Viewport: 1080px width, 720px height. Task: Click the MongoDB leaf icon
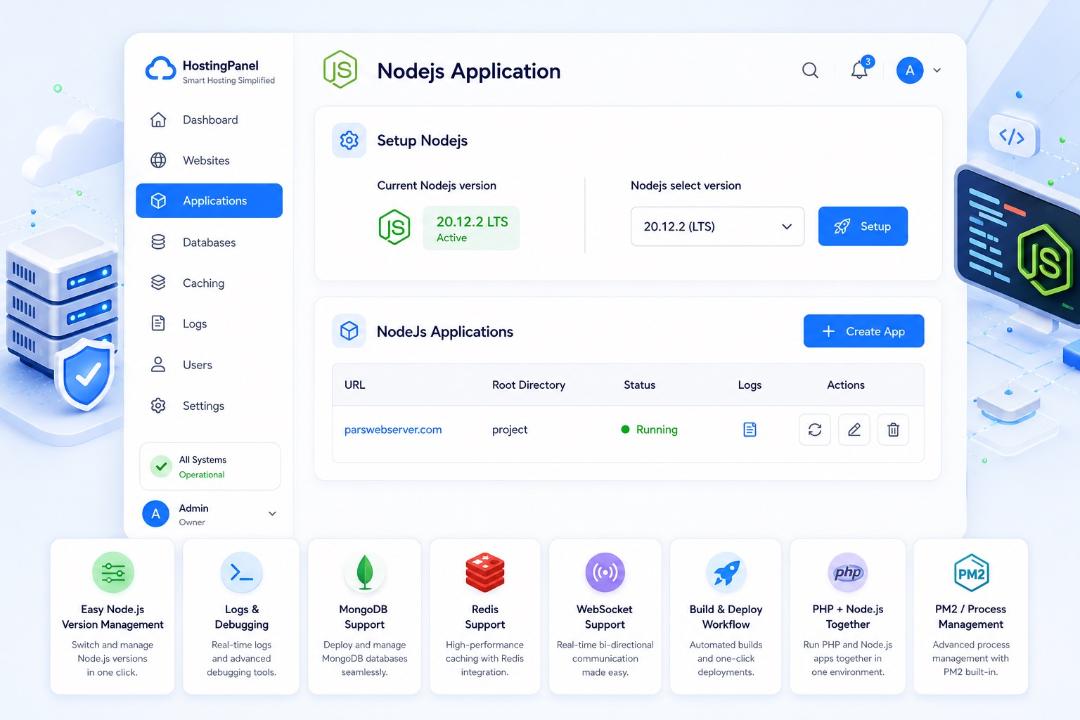(x=364, y=573)
